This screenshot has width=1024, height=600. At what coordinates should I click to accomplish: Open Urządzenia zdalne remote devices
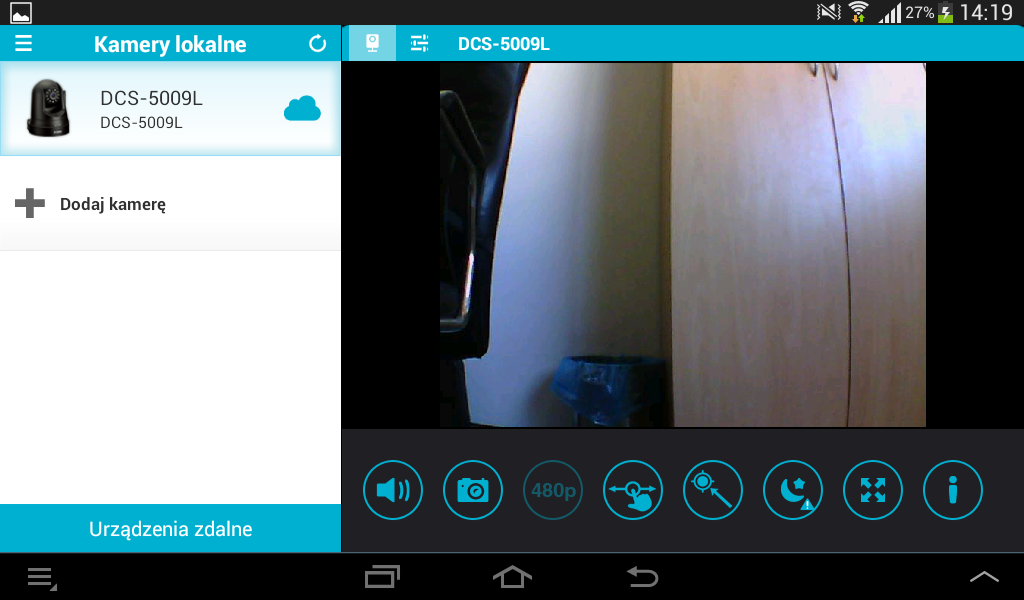(170, 528)
